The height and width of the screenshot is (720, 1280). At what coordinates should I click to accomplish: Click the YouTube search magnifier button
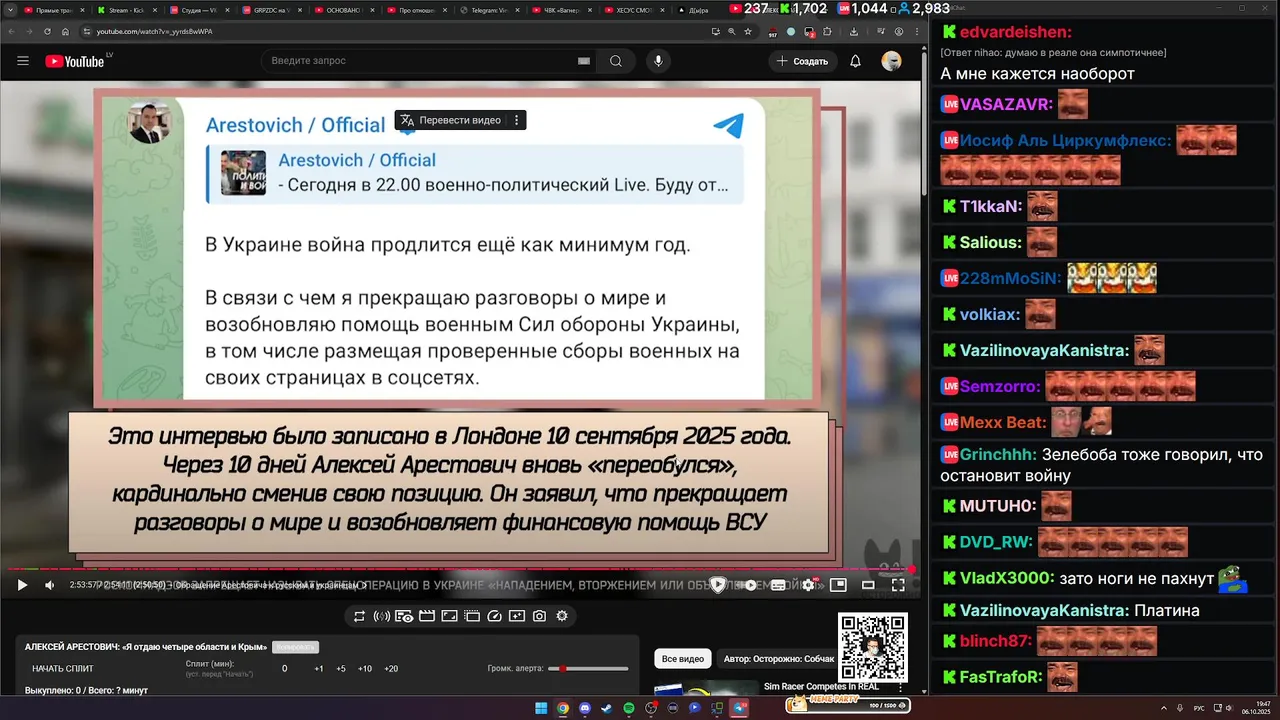tap(616, 61)
